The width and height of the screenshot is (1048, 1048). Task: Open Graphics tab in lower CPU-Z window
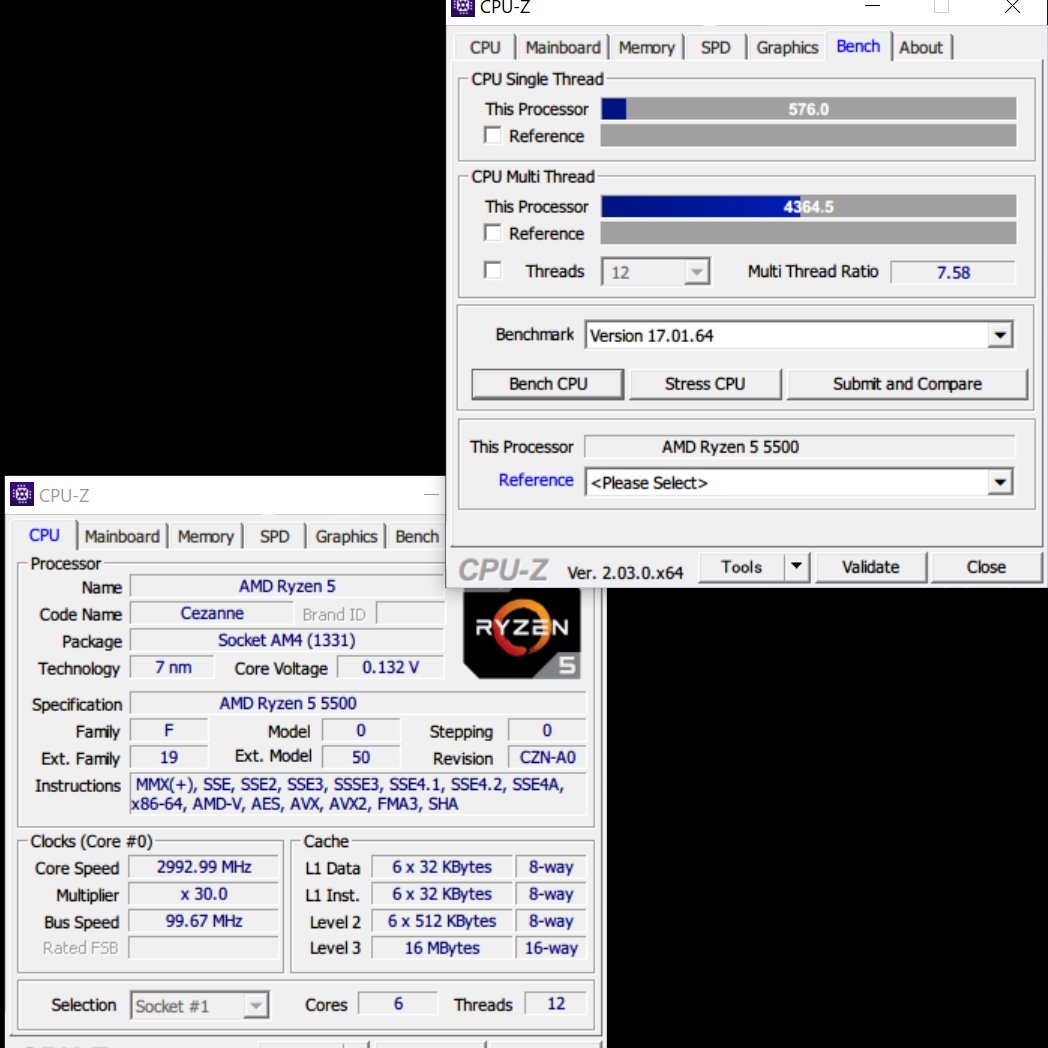click(346, 537)
